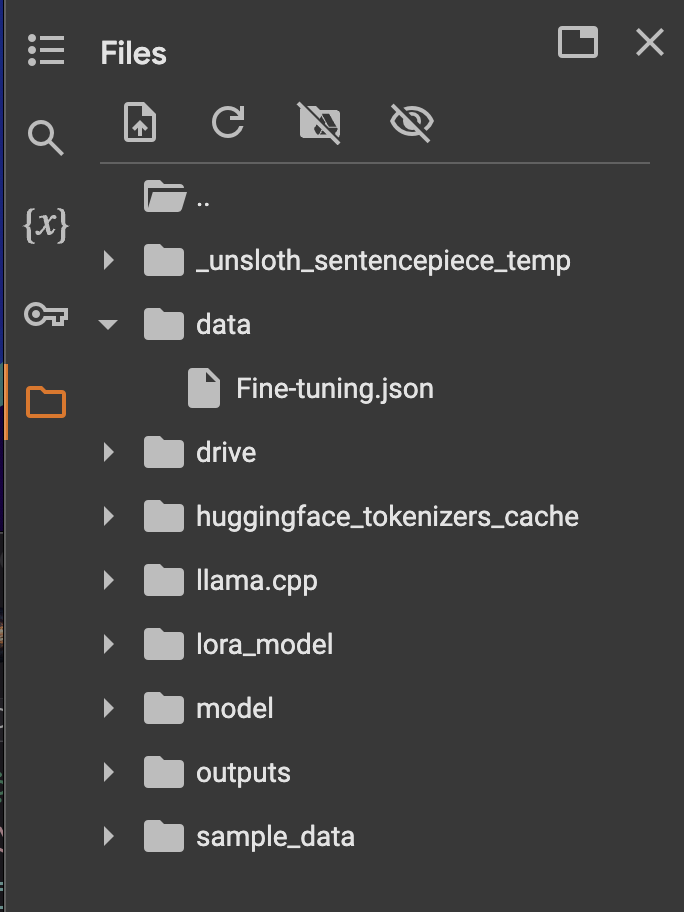
Task: Expand the llama.cpp folder
Action: point(108,580)
